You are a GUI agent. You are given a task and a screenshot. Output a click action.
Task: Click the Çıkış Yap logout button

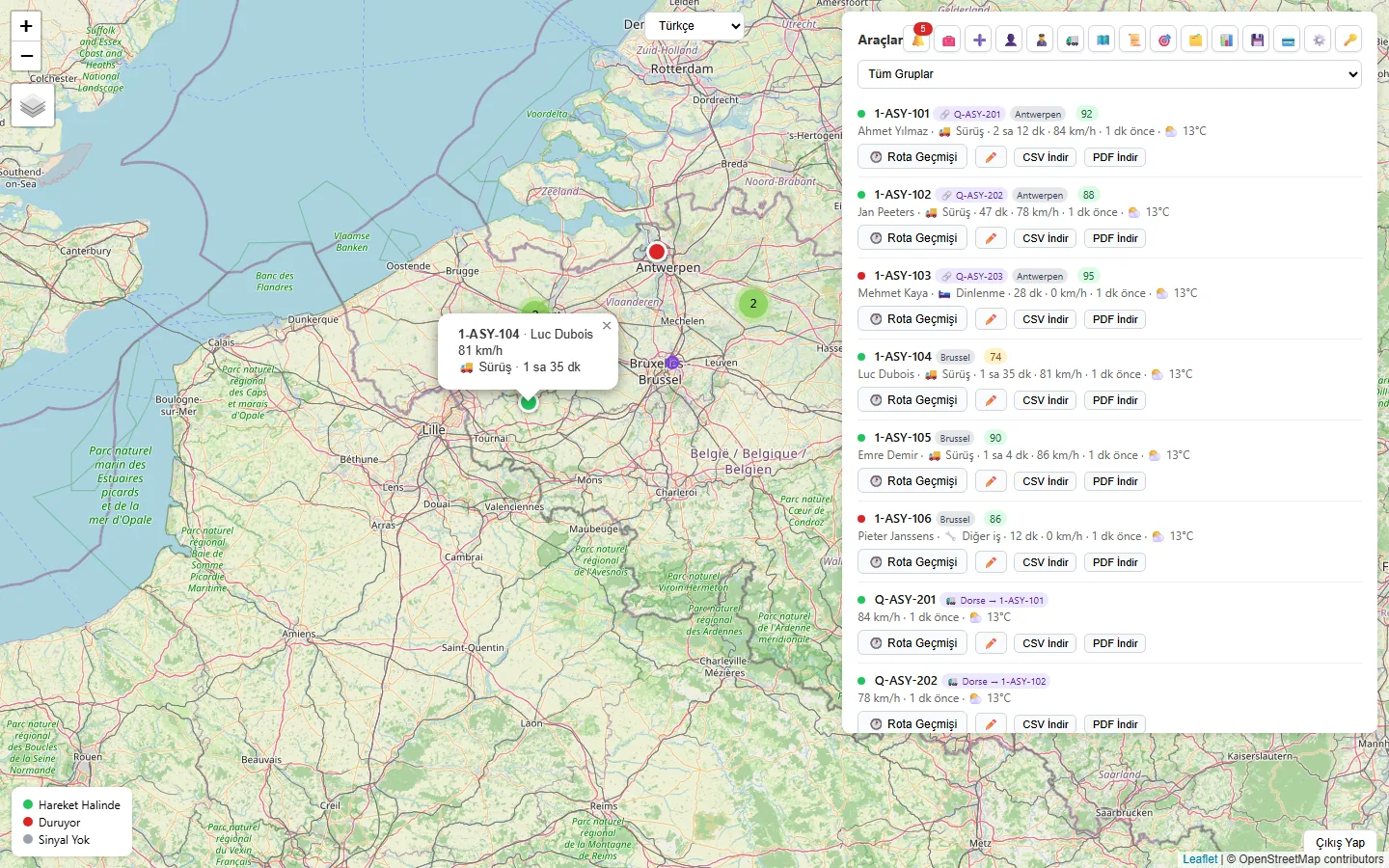pos(1340,842)
